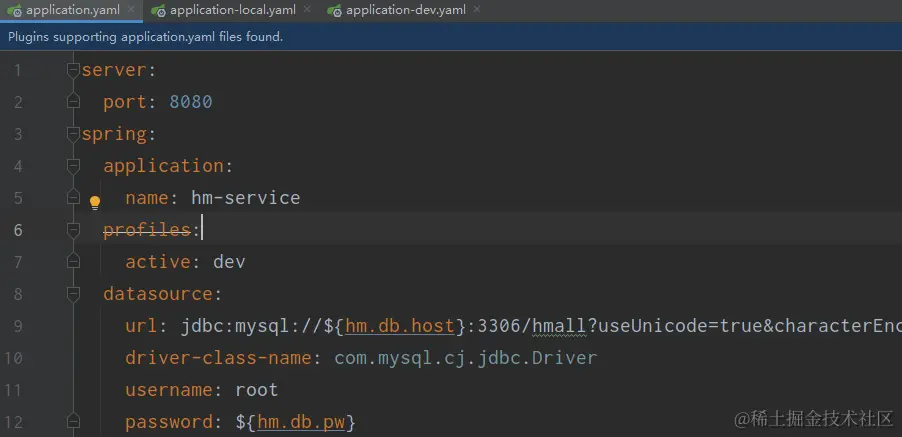Screen dimensions: 902x437
Task: Click the hm.db.pw placeholder reference
Action: coord(301,422)
